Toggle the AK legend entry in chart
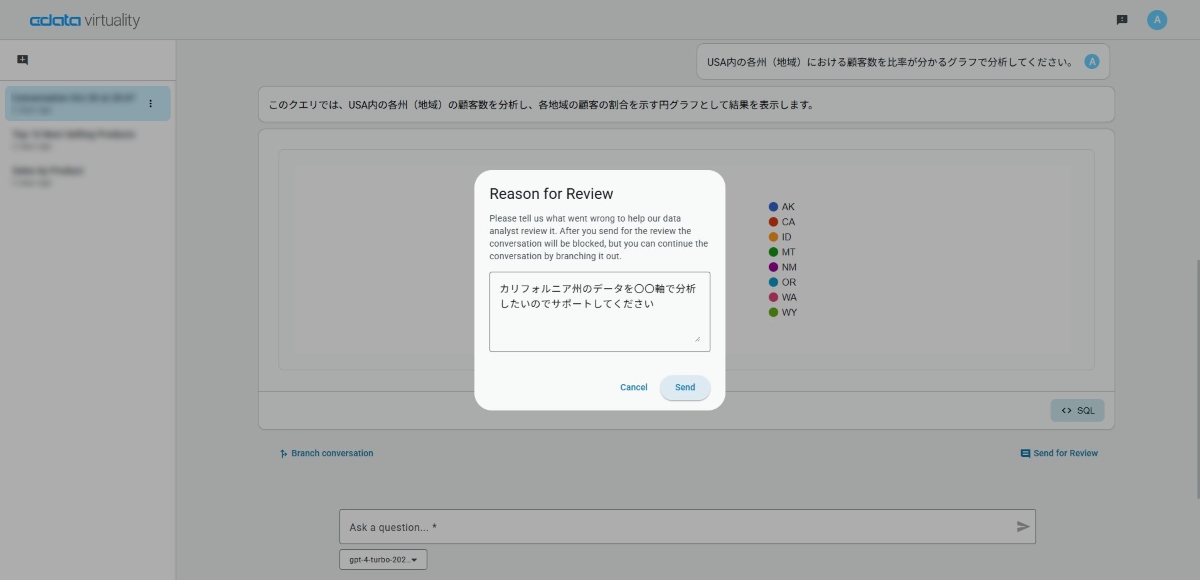This screenshot has width=1200, height=580. coord(781,207)
